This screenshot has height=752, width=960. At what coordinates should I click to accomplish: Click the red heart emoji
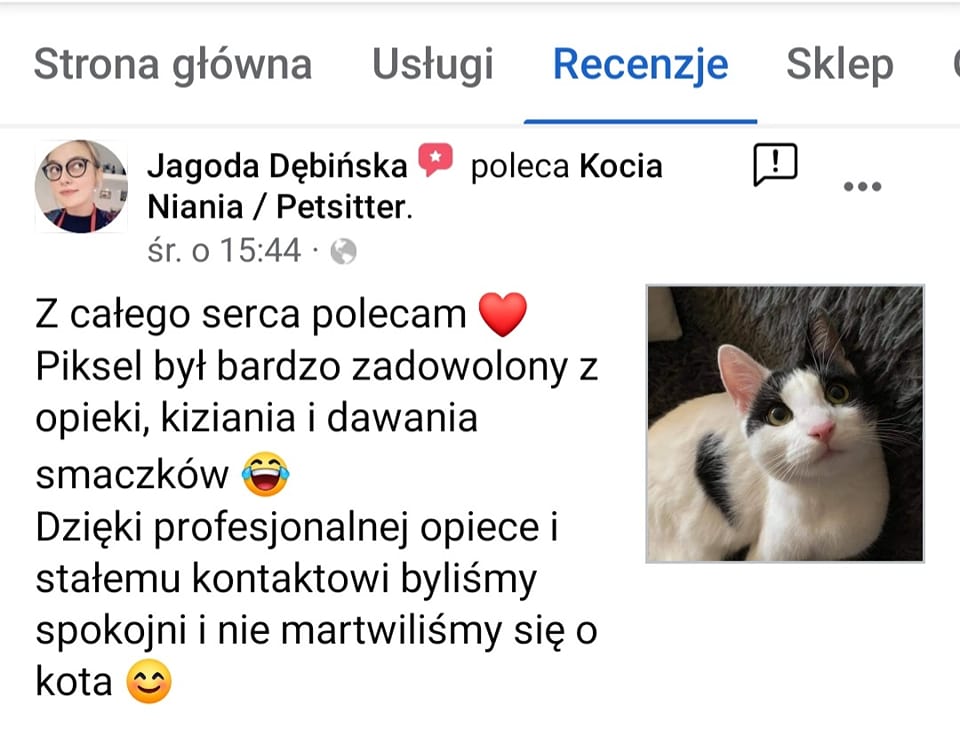click(x=503, y=314)
